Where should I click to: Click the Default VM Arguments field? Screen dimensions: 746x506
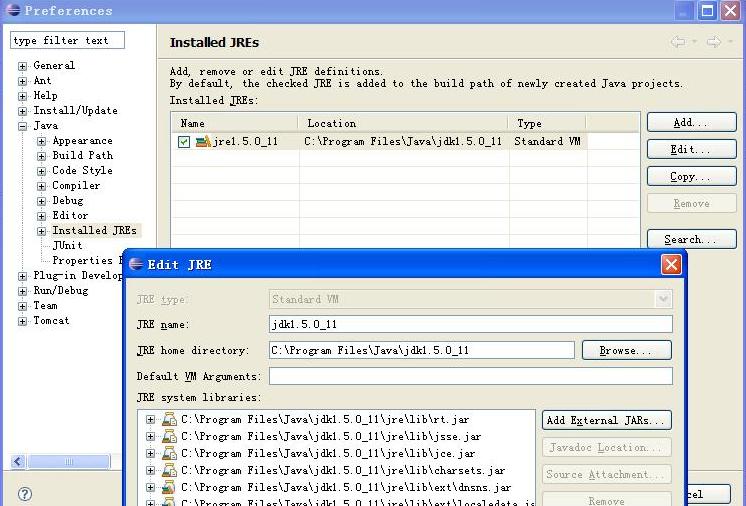pyautogui.click(x=471, y=376)
